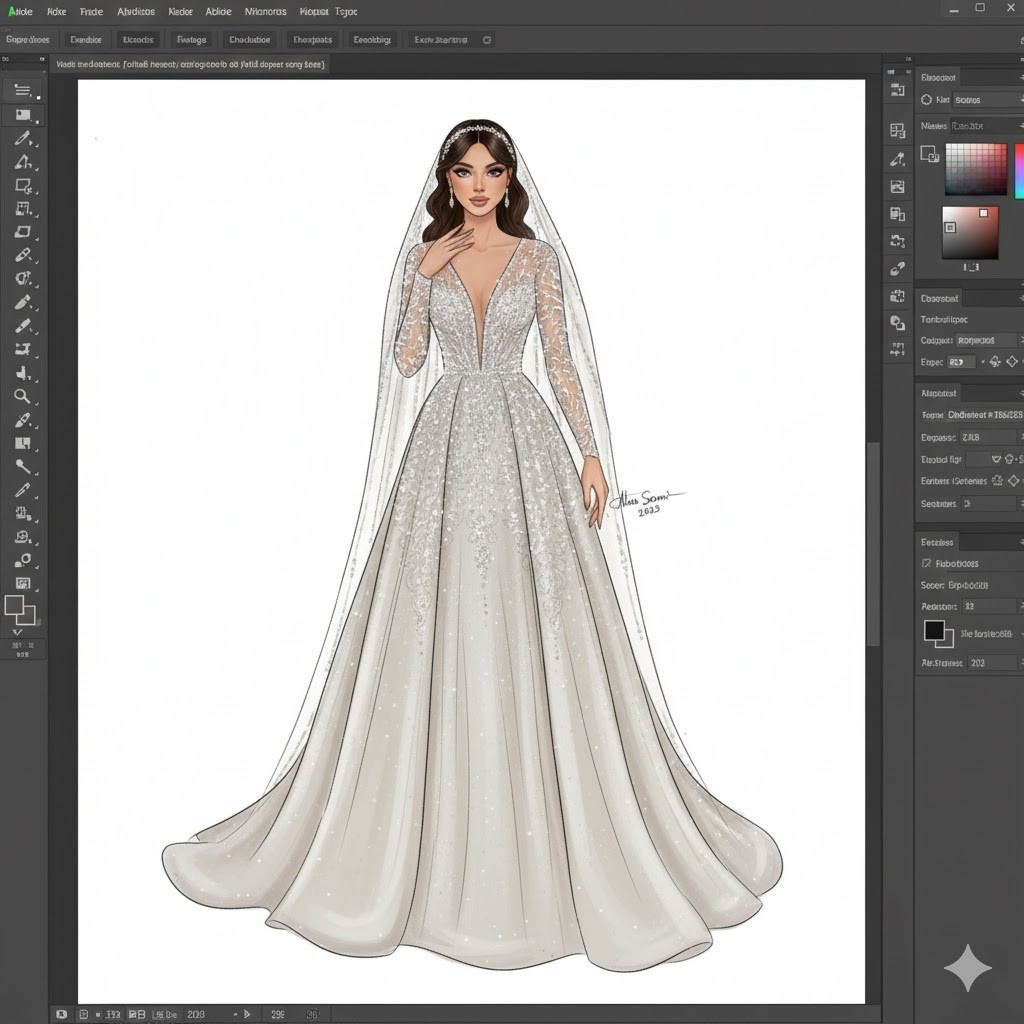Click the top icon in the right panel strip
The width and height of the screenshot is (1024, 1024).
(x=897, y=91)
